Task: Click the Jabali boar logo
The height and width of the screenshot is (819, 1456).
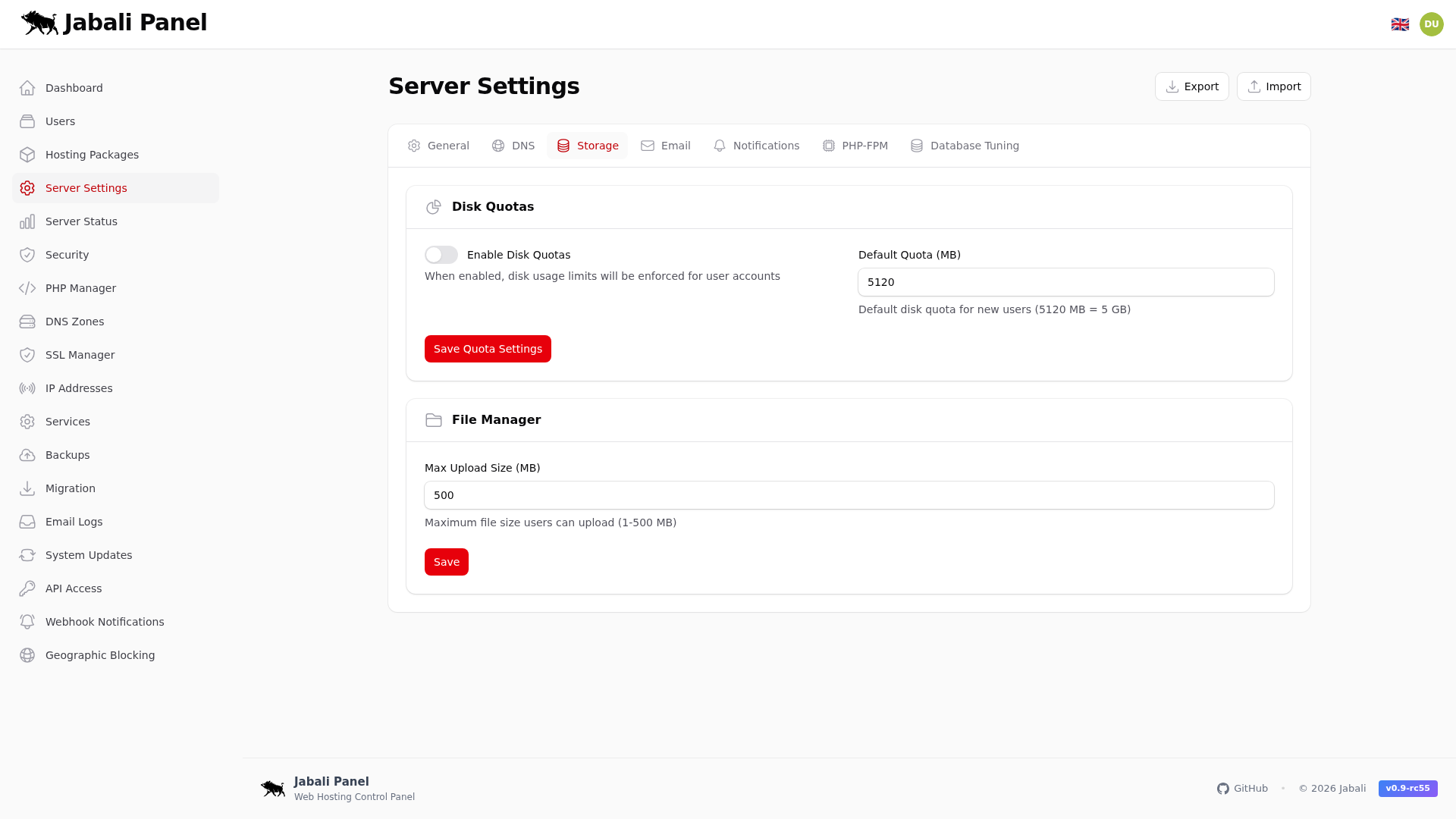Action: coord(41,23)
